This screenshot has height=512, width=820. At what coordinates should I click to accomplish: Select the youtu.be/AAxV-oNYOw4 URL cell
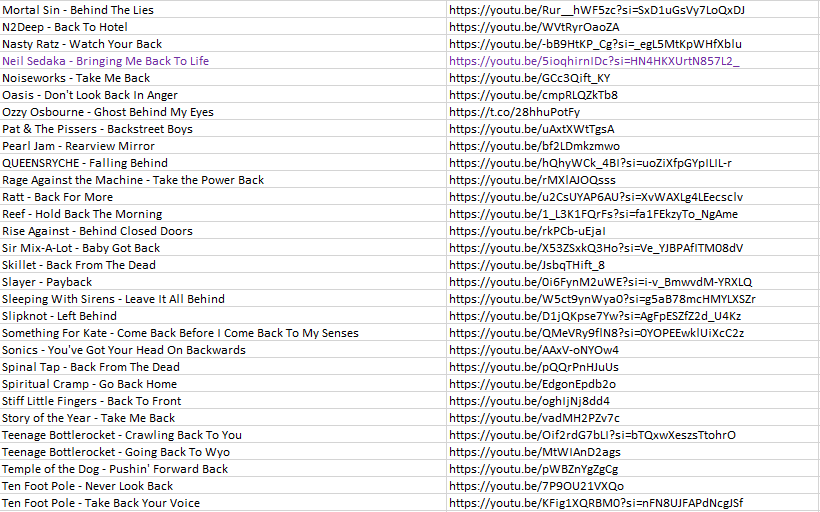(x=633, y=349)
